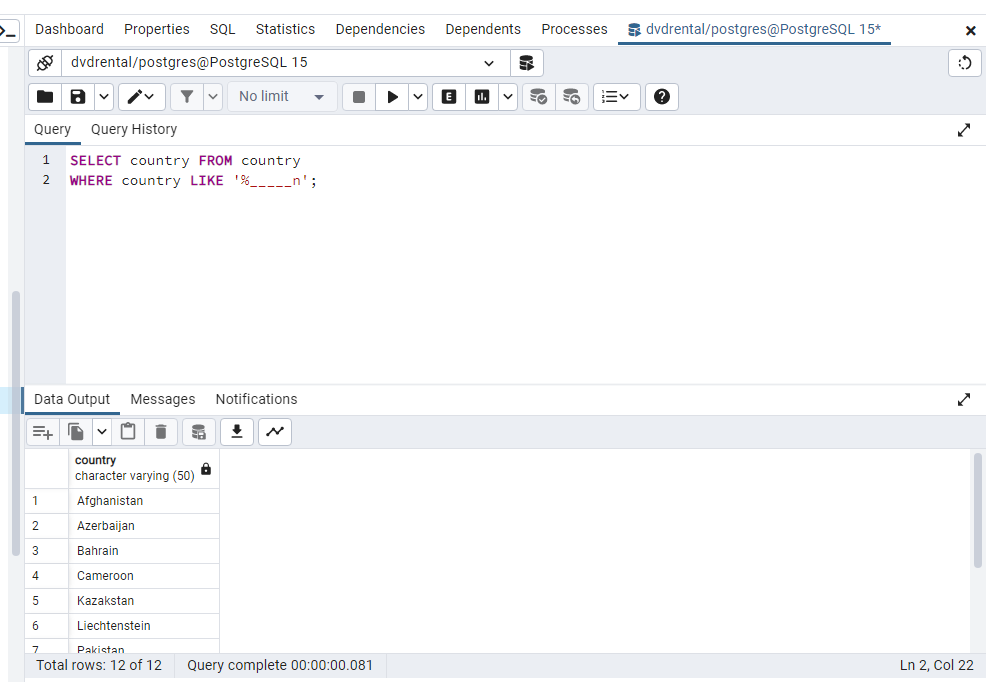Open file with the folder icon

pyautogui.click(x=45, y=97)
